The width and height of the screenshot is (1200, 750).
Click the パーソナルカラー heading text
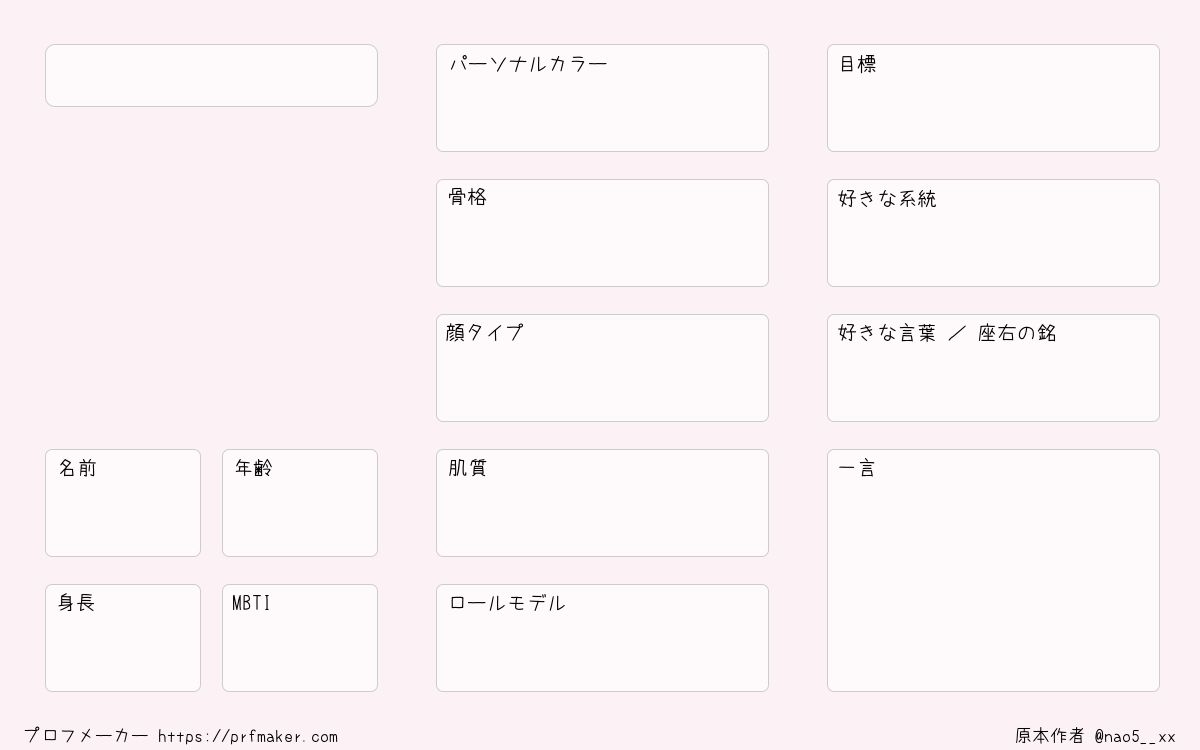[x=528, y=65]
